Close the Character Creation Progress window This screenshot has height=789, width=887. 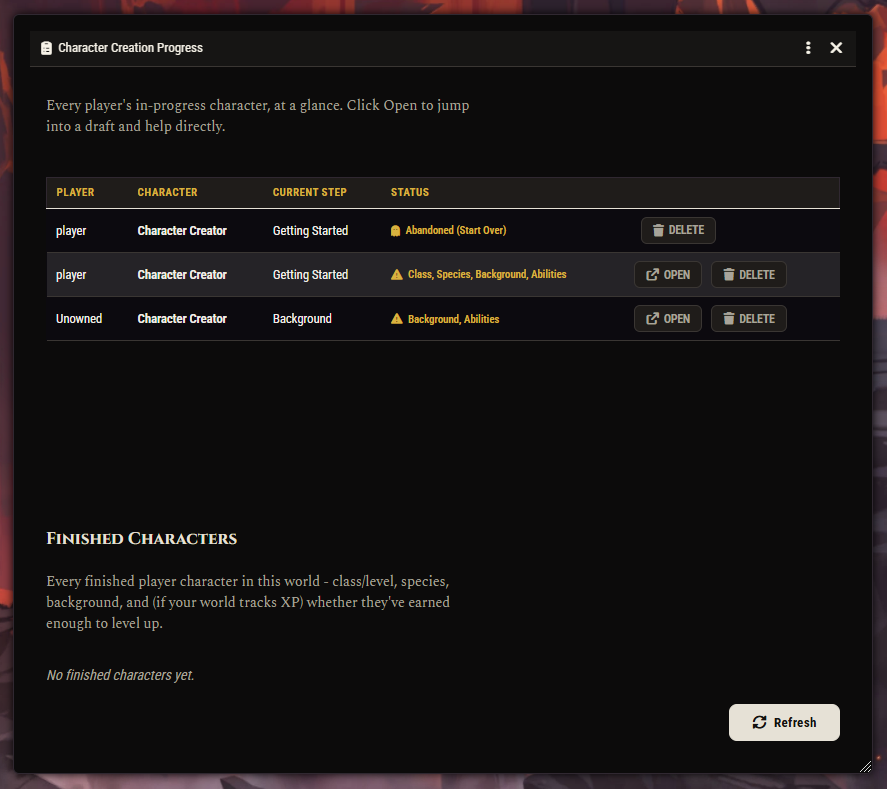click(836, 48)
